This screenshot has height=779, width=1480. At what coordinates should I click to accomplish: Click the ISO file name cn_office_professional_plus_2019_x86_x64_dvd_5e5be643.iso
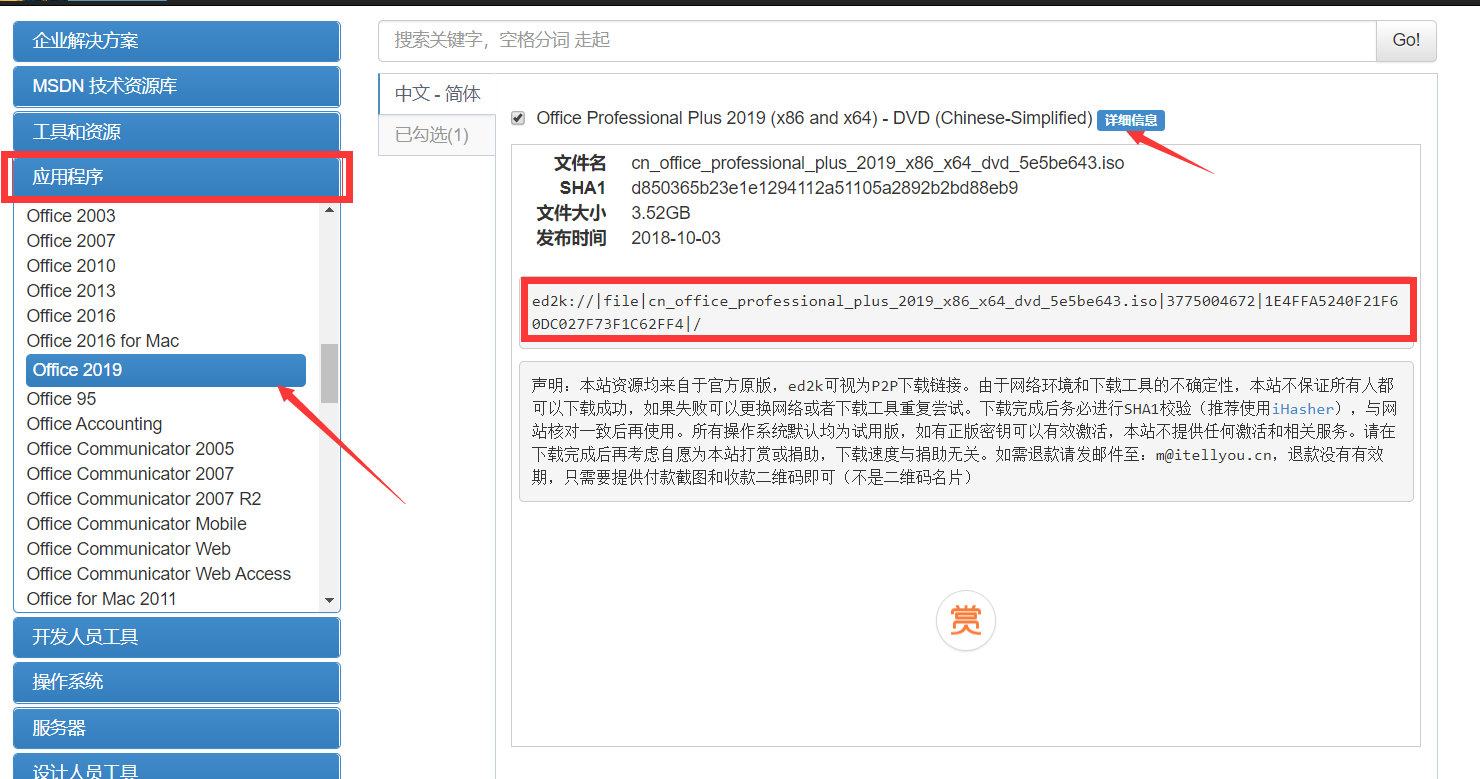coord(878,163)
